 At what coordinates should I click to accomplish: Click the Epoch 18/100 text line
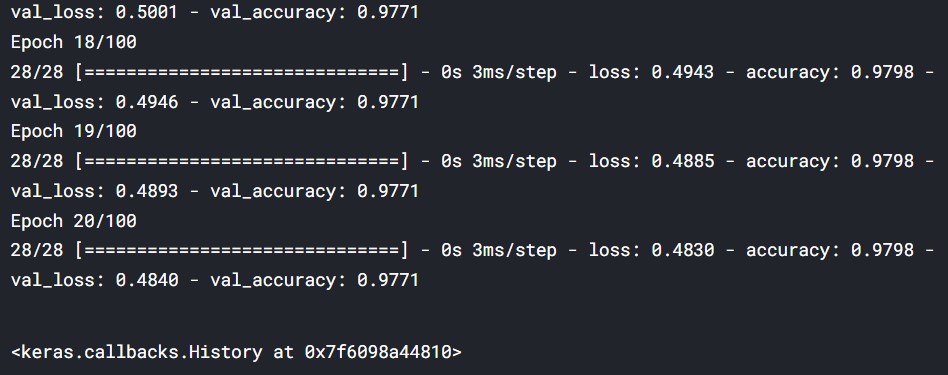coord(74,42)
